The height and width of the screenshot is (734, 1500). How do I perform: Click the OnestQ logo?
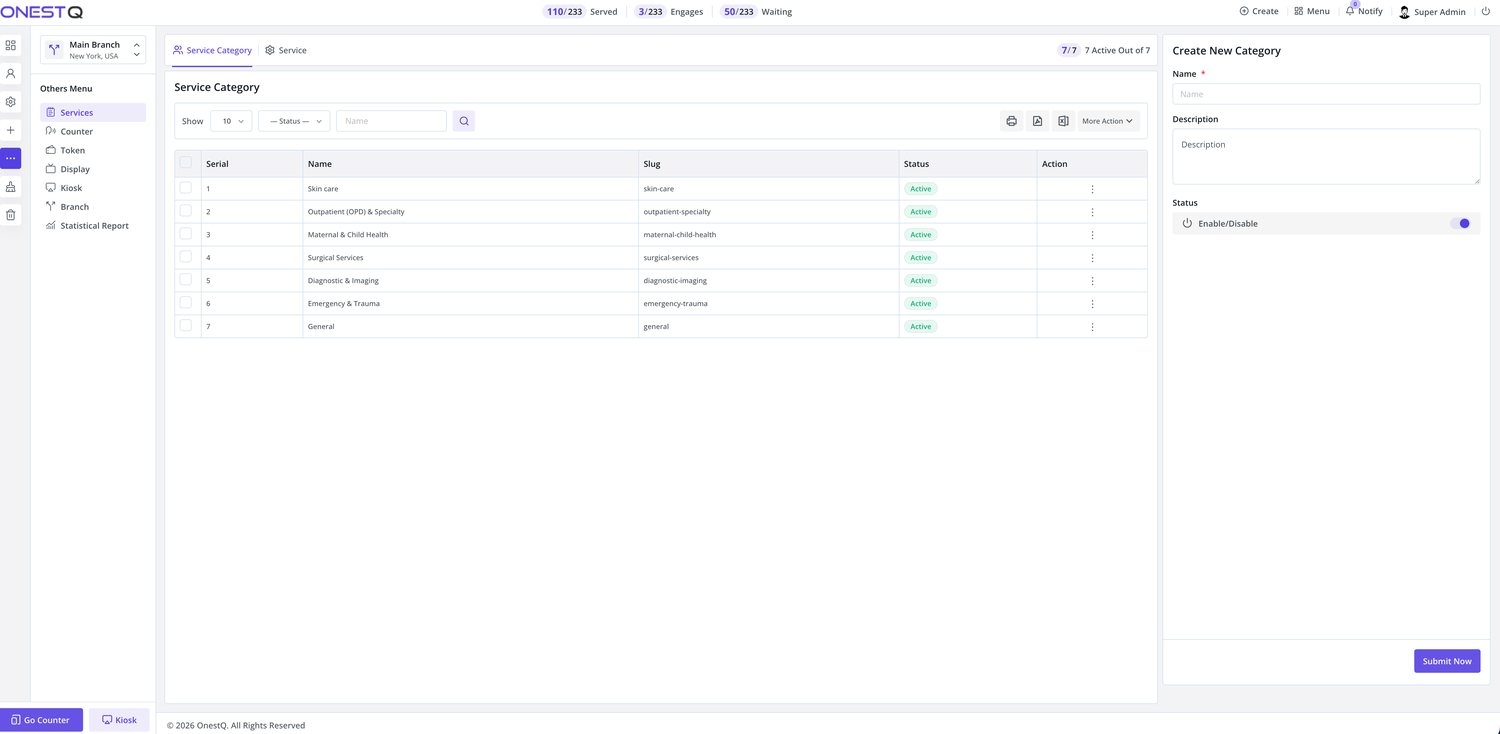tap(42, 12)
